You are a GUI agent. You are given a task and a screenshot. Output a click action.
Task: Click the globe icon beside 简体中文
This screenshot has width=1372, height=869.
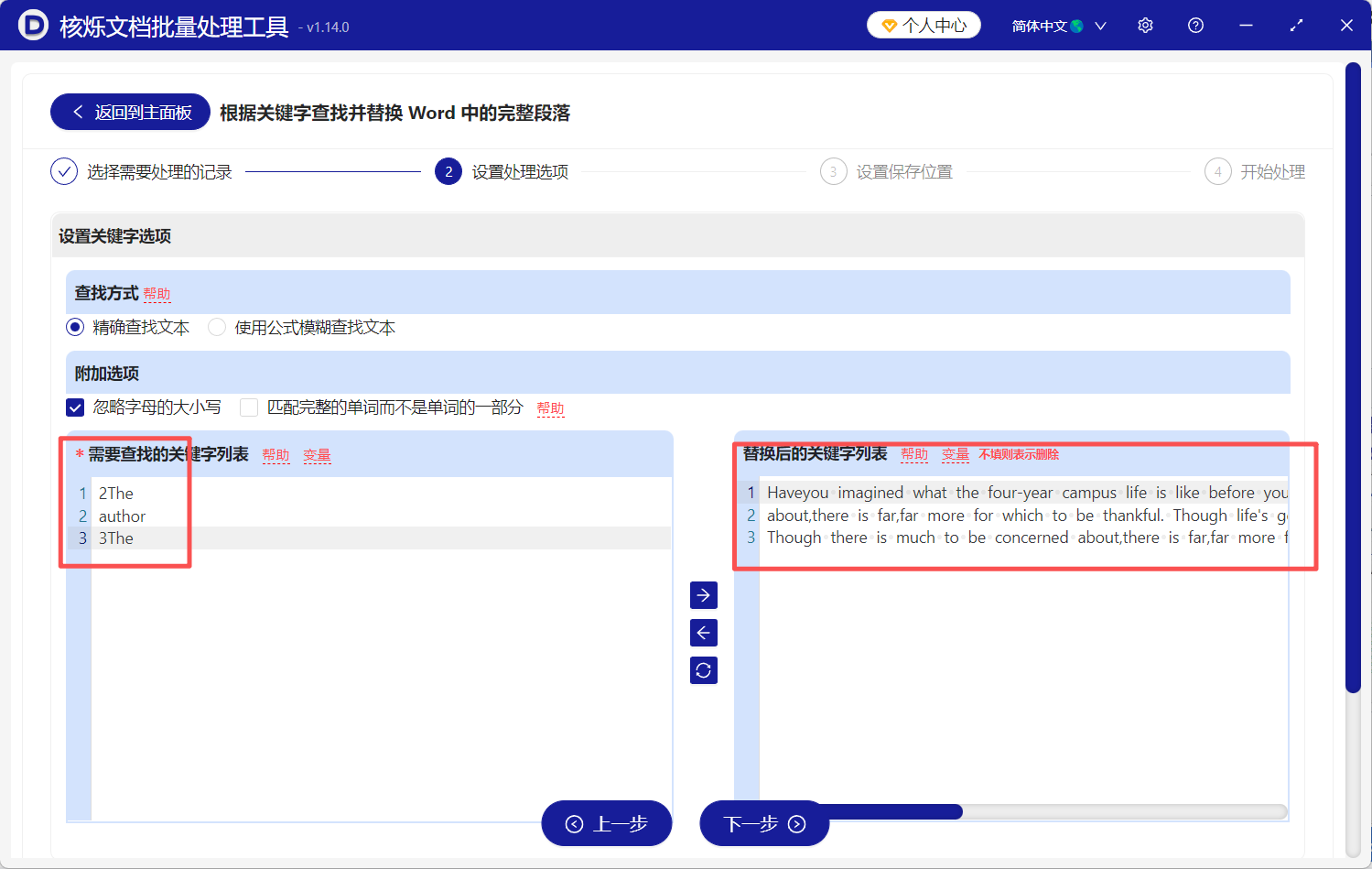[1078, 25]
